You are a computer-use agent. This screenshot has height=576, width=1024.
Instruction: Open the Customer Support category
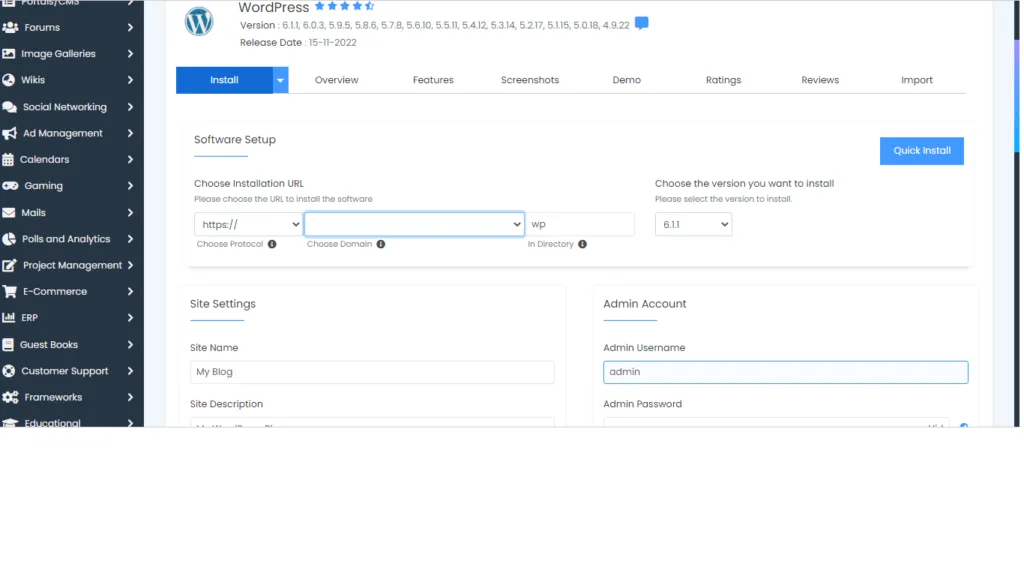[65, 371]
